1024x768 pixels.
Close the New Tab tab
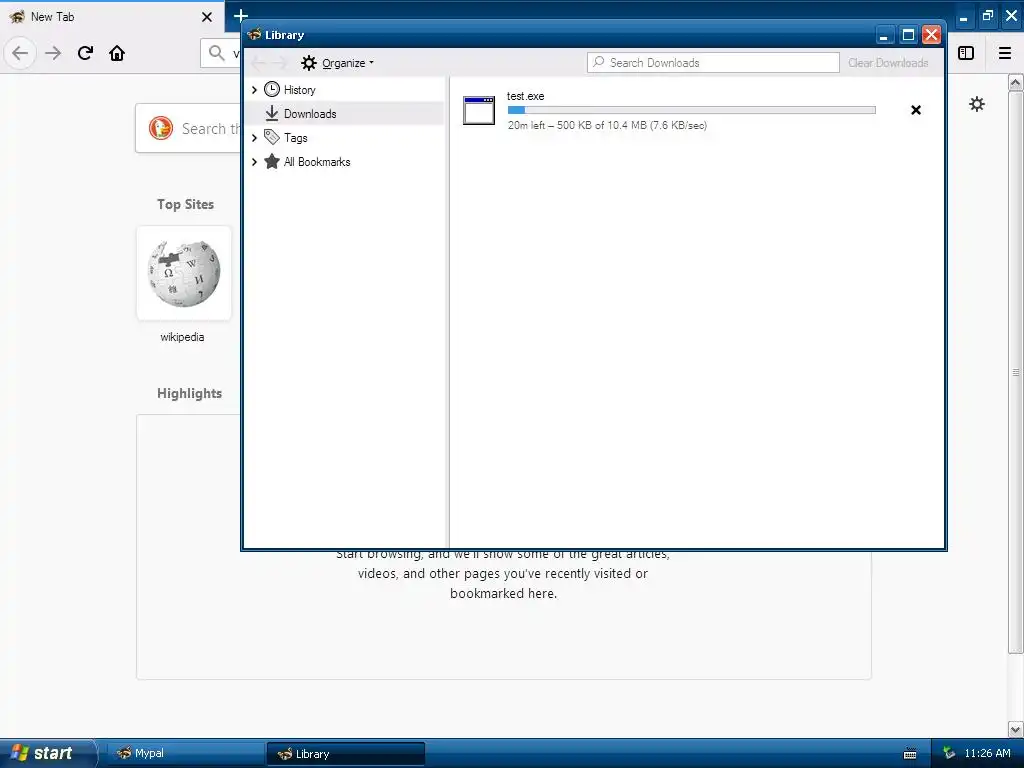(206, 17)
